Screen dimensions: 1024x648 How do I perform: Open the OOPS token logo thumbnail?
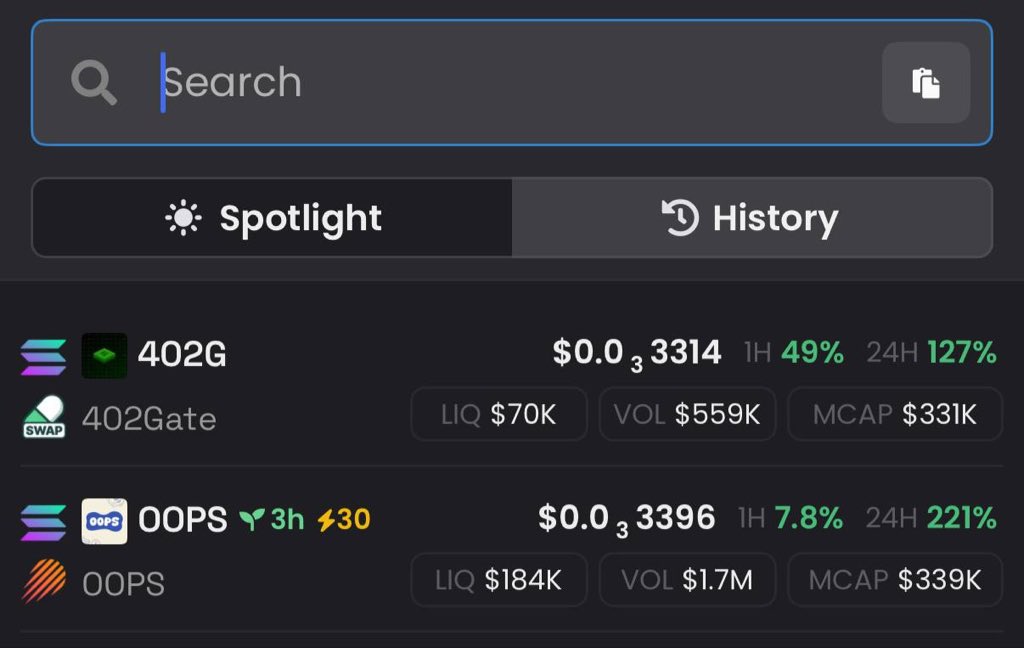point(104,521)
